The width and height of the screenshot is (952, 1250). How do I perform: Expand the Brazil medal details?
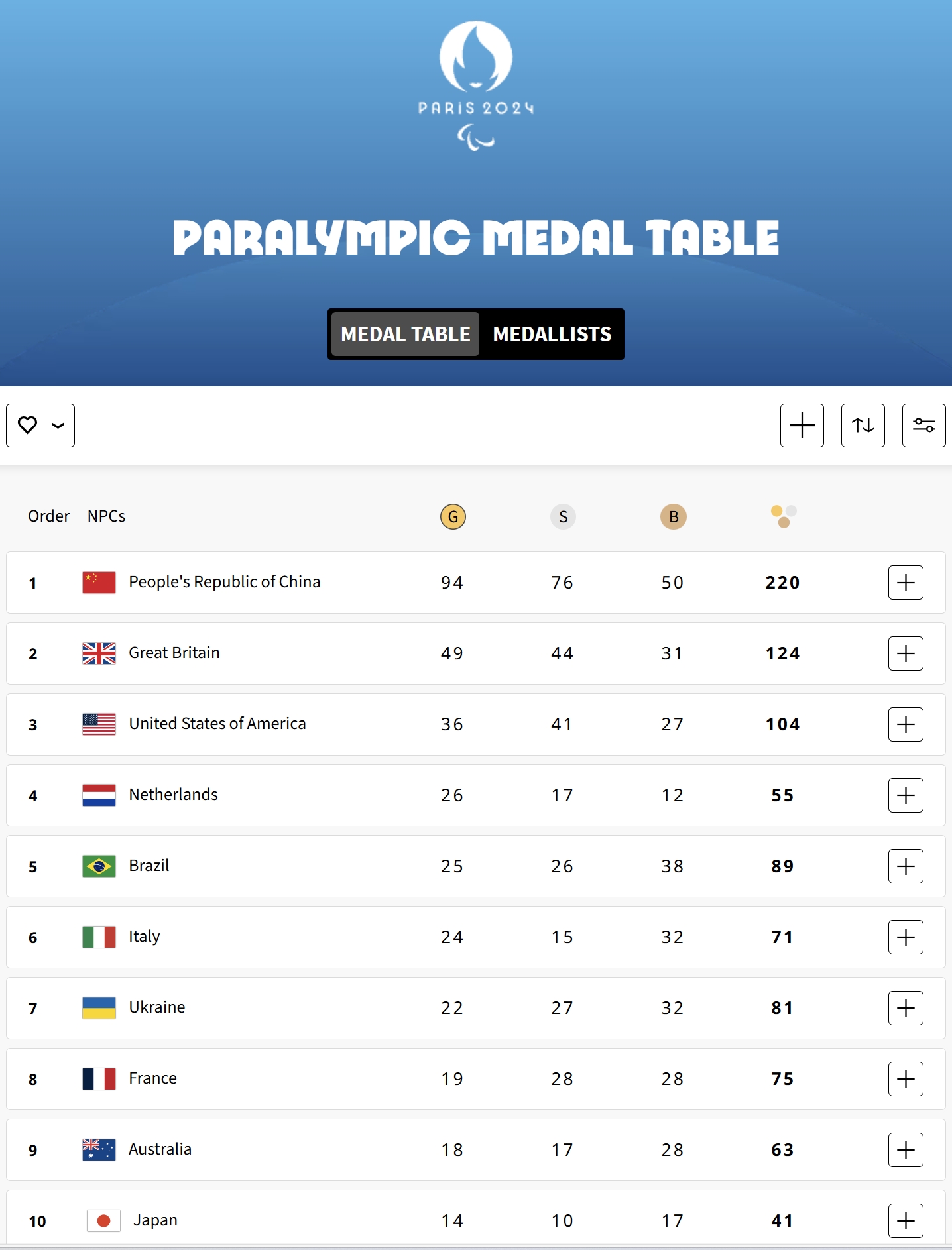pos(906,866)
